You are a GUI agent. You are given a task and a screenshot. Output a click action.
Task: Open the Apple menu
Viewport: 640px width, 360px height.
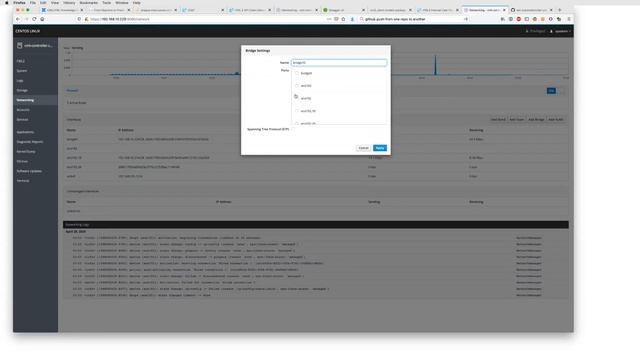coord(7,2)
